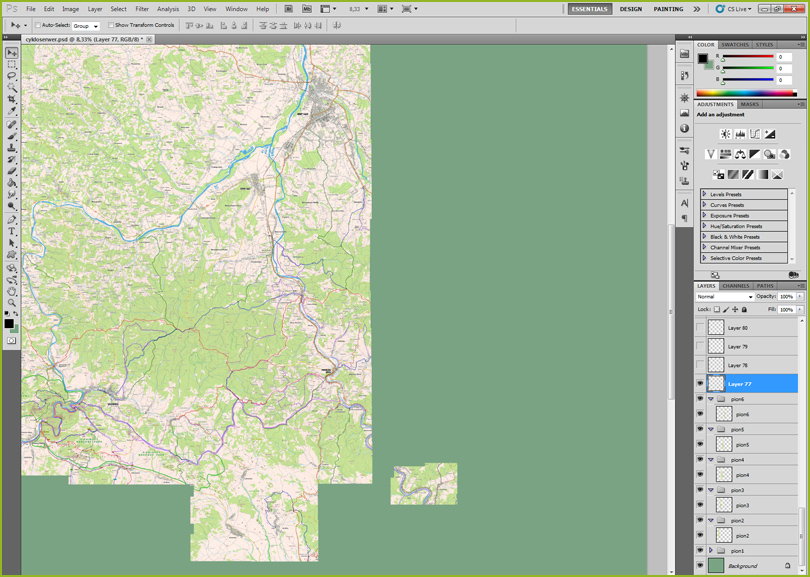Select the Crop tool
Image resolution: width=810 pixels, height=577 pixels.
(11, 99)
